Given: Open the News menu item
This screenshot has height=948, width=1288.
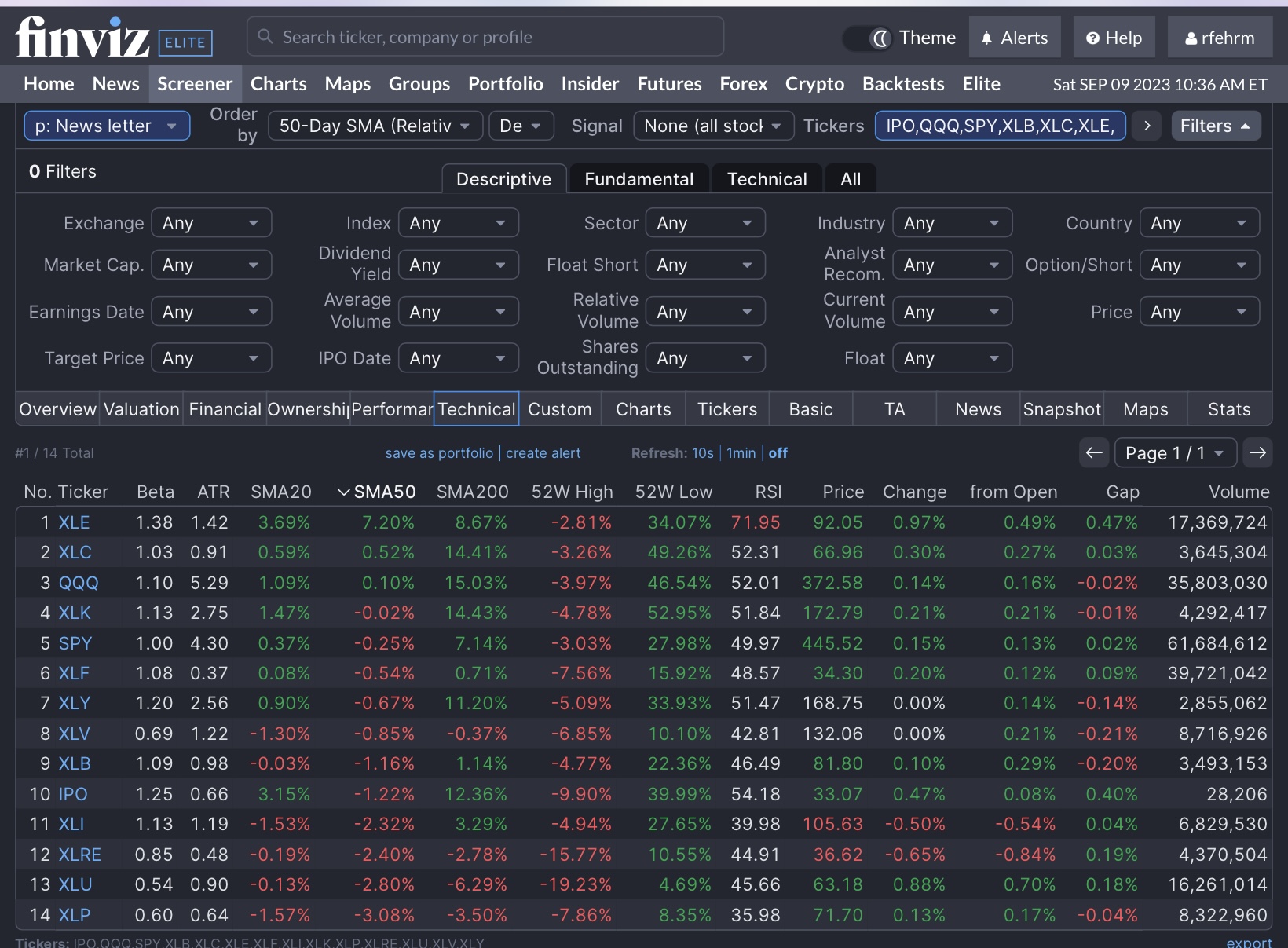Looking at the screenshot, I should click(115, 84).
